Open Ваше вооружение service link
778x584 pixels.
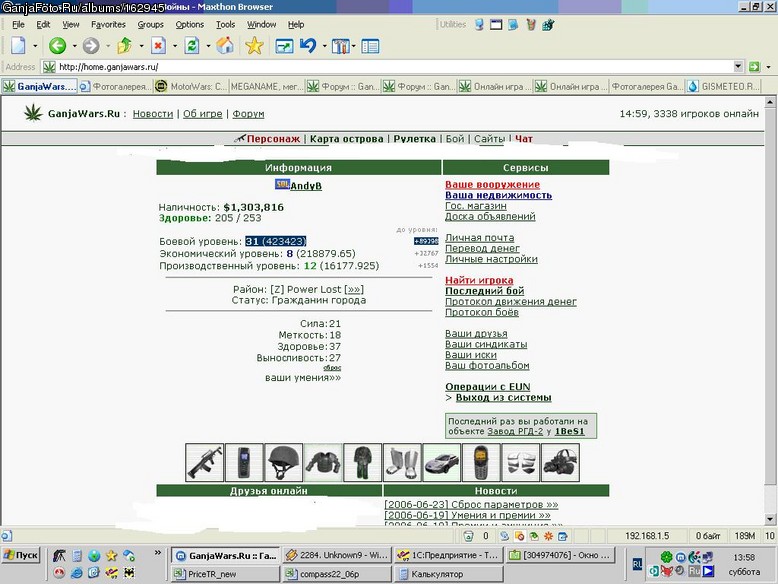(492, 185)
